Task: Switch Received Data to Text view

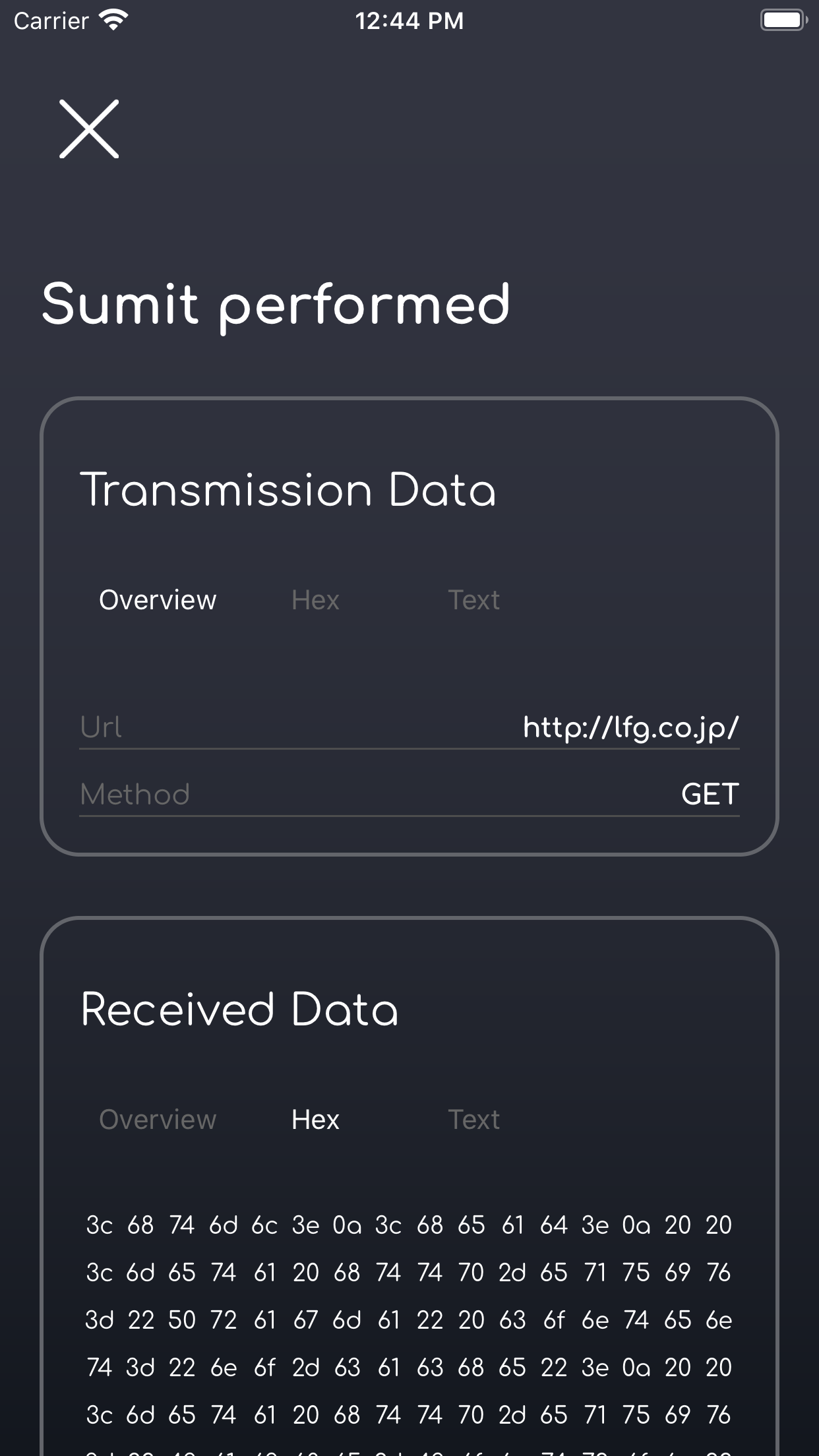Action: (x=474, y=1120)
